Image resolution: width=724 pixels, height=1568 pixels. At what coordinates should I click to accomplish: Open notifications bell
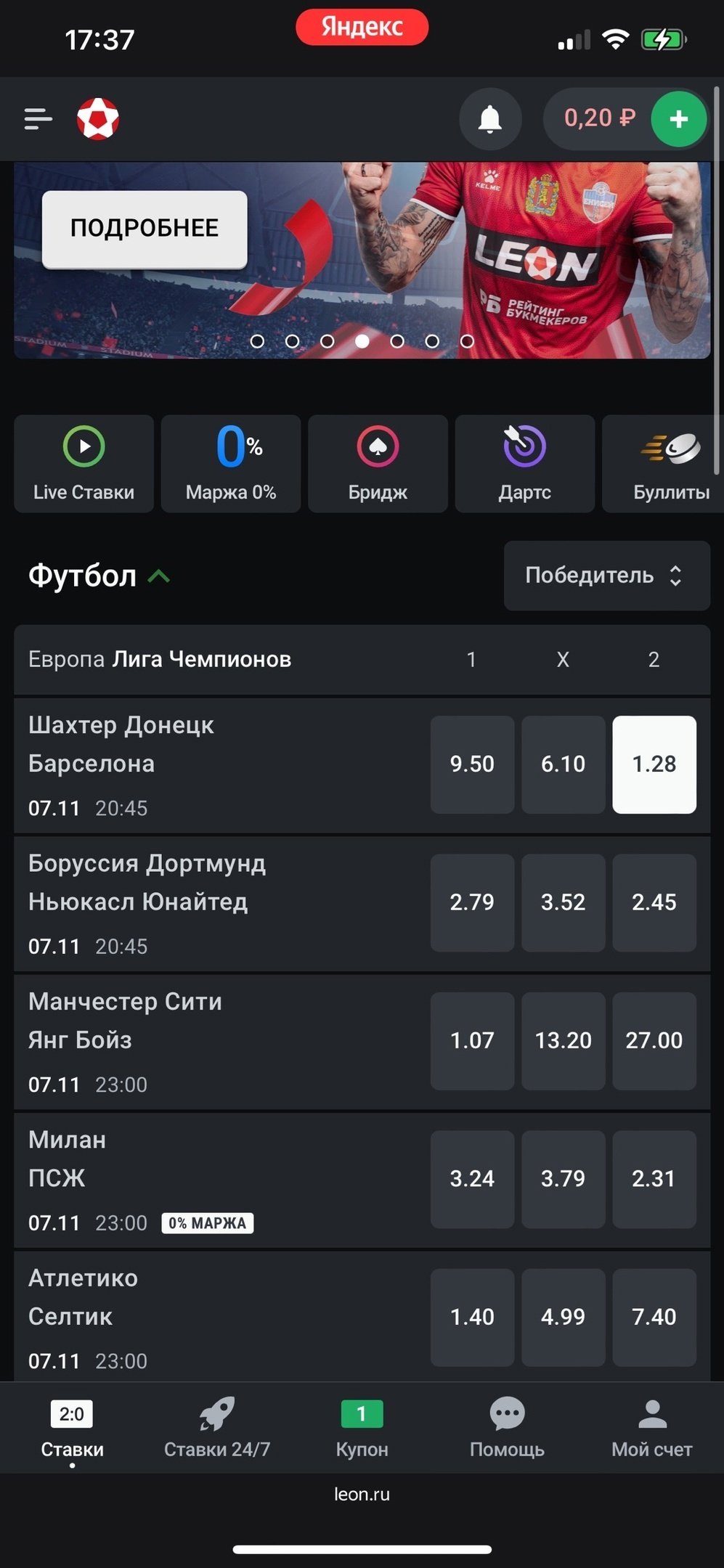coord(490,118)
